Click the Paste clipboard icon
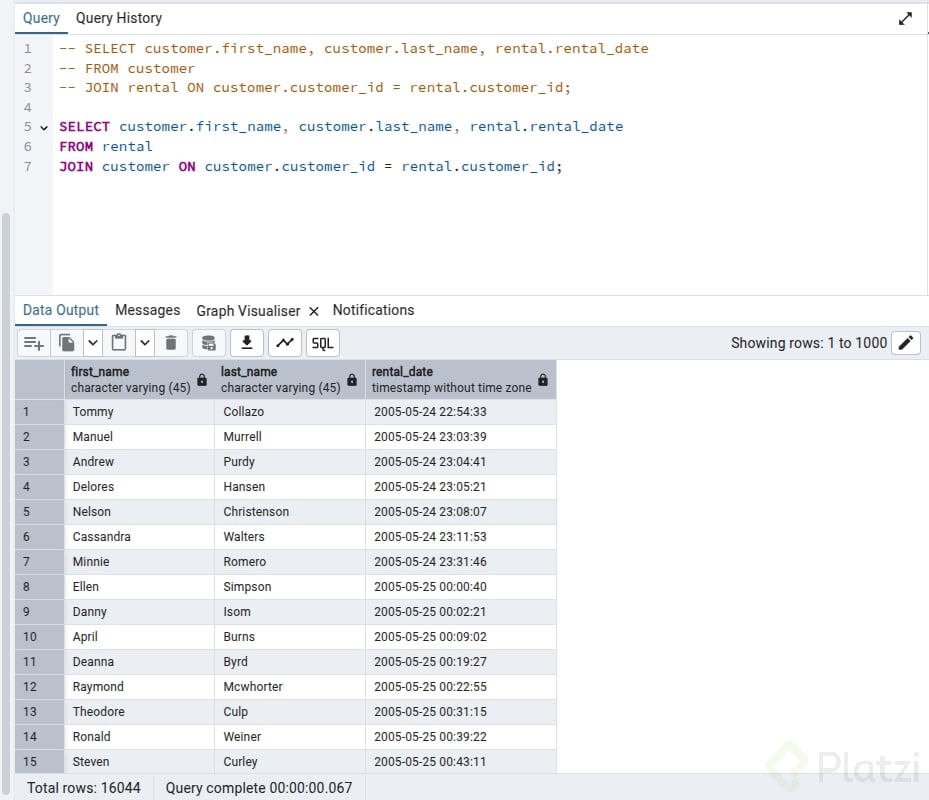Screen dimensions: 929x800 pyautogui.click(x=119, y=343)
